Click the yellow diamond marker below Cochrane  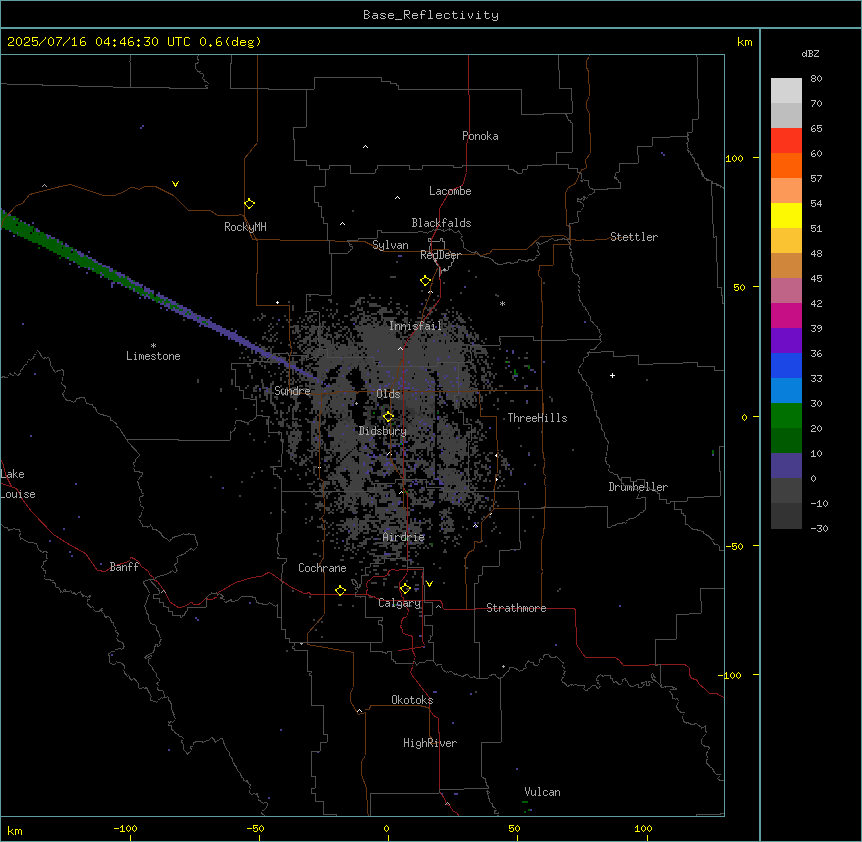[x=340, y=590]
